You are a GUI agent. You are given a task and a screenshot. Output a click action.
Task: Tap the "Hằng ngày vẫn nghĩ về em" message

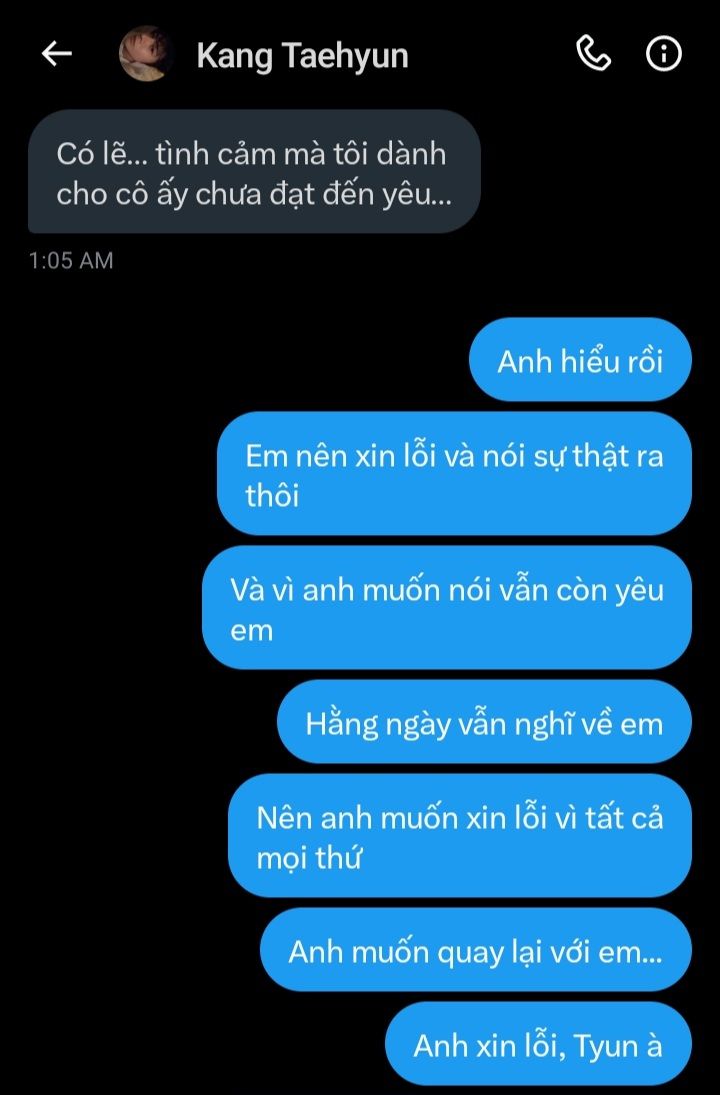click(x=485, y=722)
